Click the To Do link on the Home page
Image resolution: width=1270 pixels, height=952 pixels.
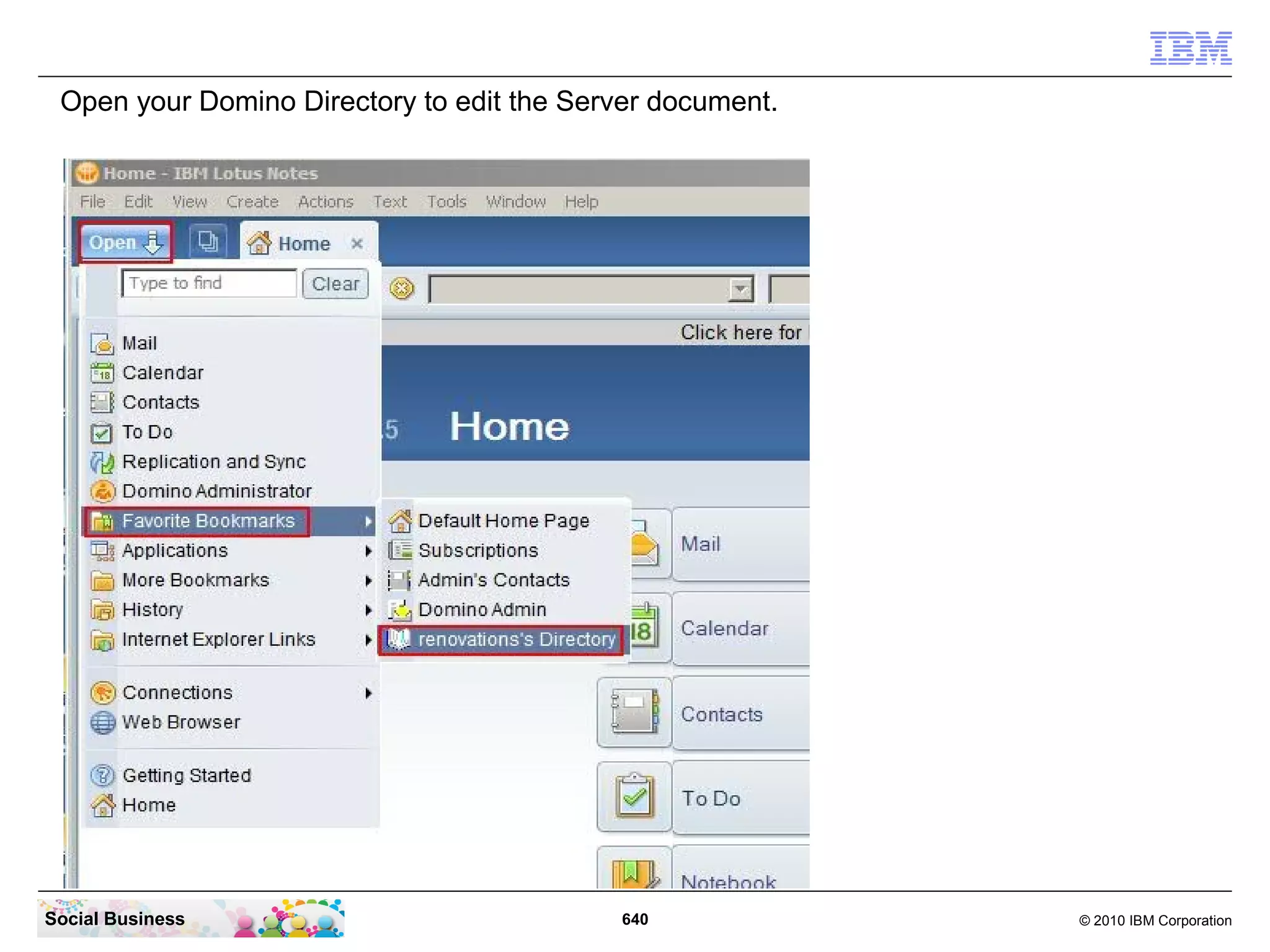pyautogui.click(x=711, y=799)
